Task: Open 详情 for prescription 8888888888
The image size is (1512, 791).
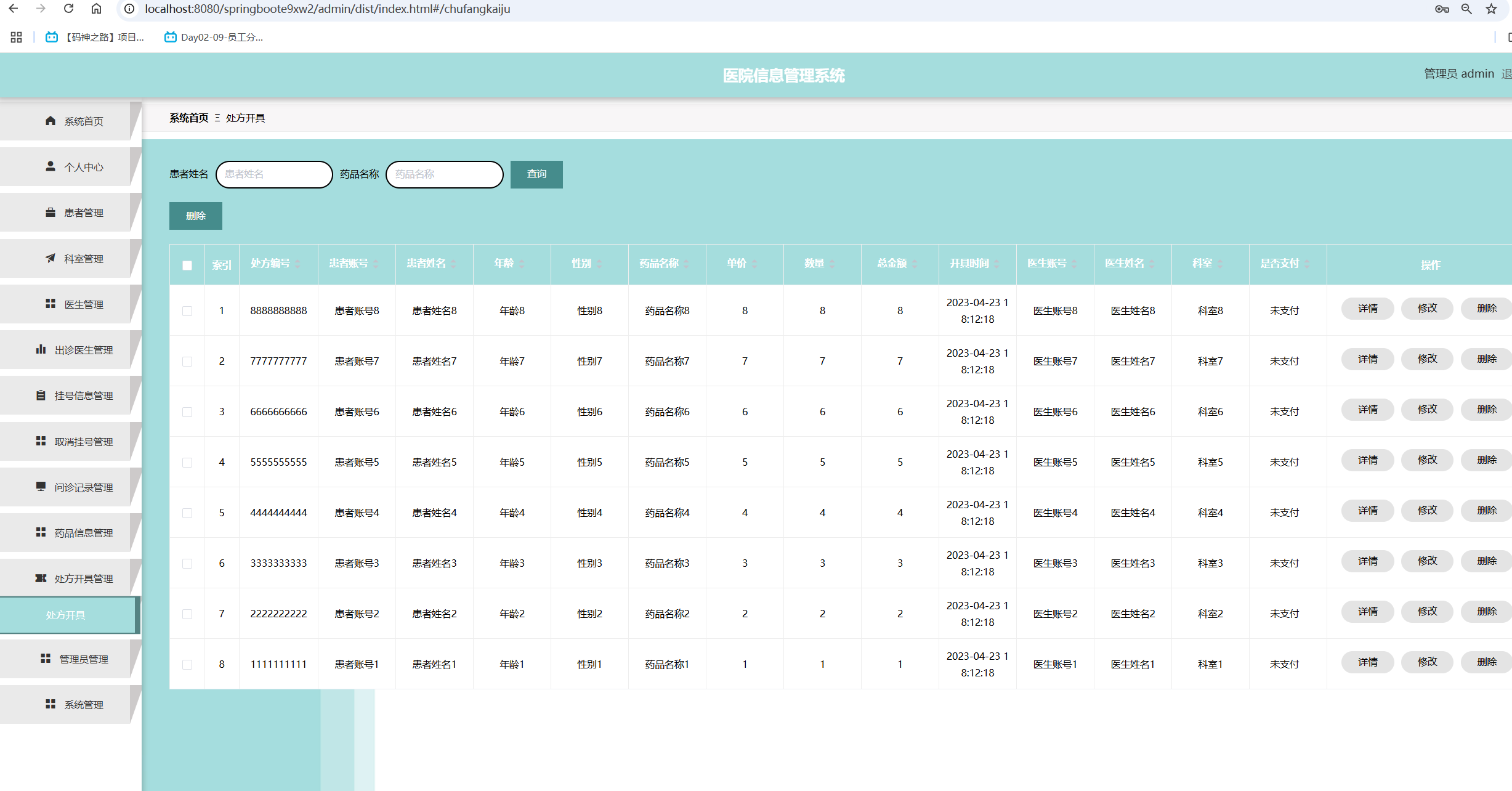Action: coord(1368,309)
